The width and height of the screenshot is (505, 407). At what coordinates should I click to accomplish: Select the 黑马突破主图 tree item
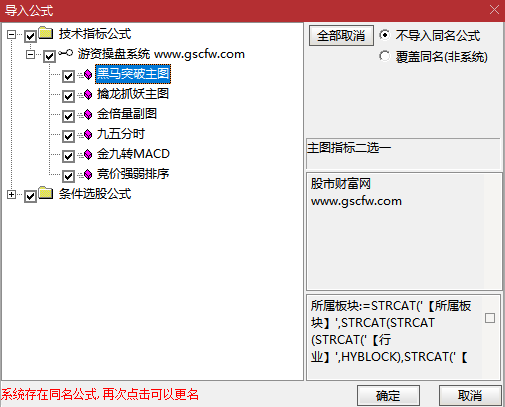pyautogui.click(x=133, y=74)
